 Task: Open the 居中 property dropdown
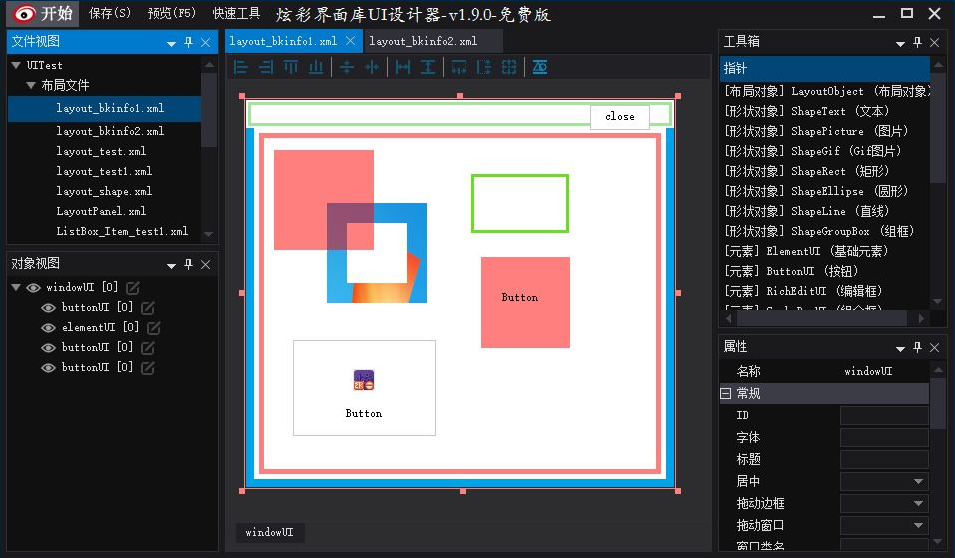[x=918, y=481]
